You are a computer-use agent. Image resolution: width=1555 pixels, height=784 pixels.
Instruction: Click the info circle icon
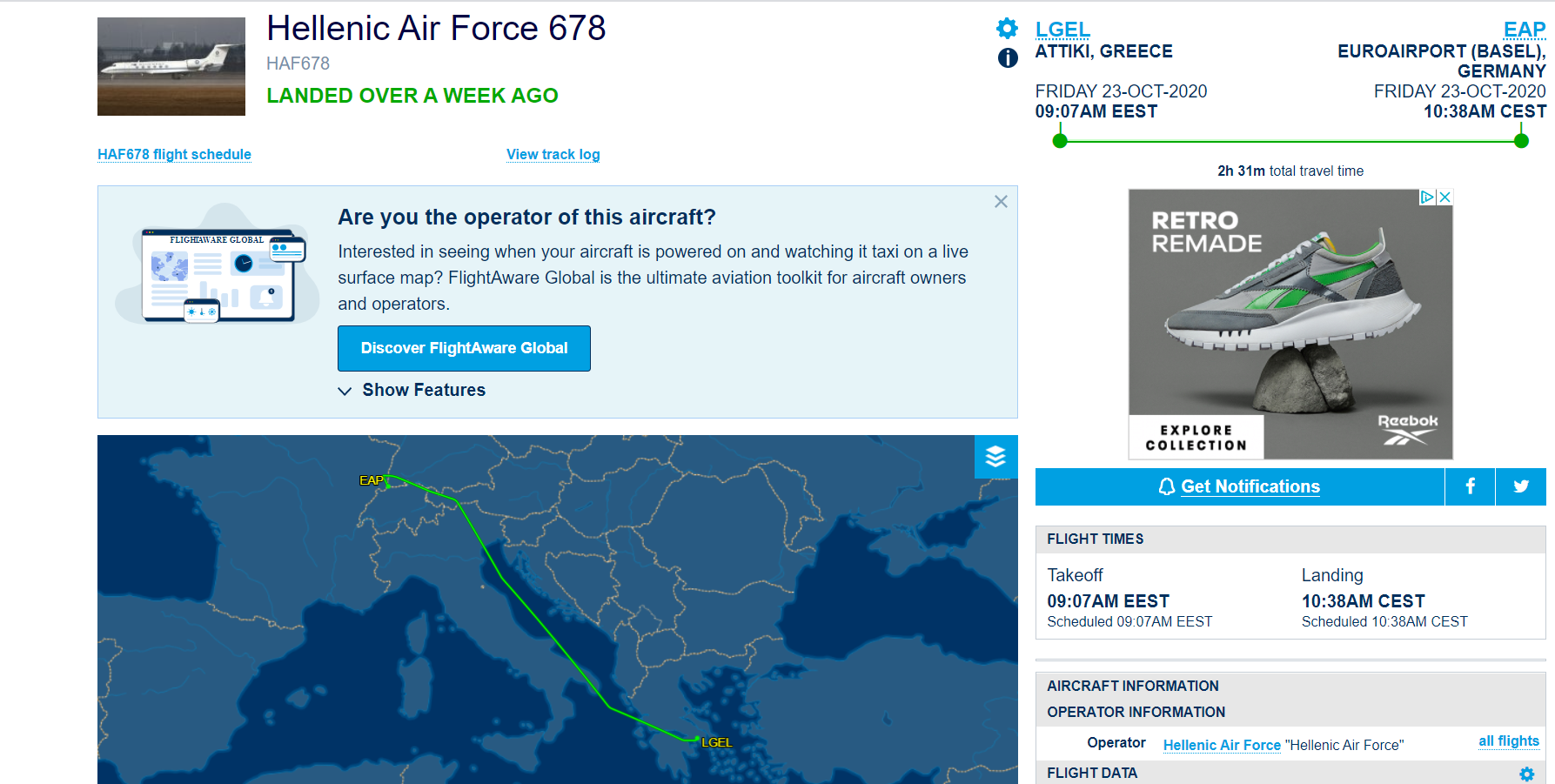coord(1008,58)
